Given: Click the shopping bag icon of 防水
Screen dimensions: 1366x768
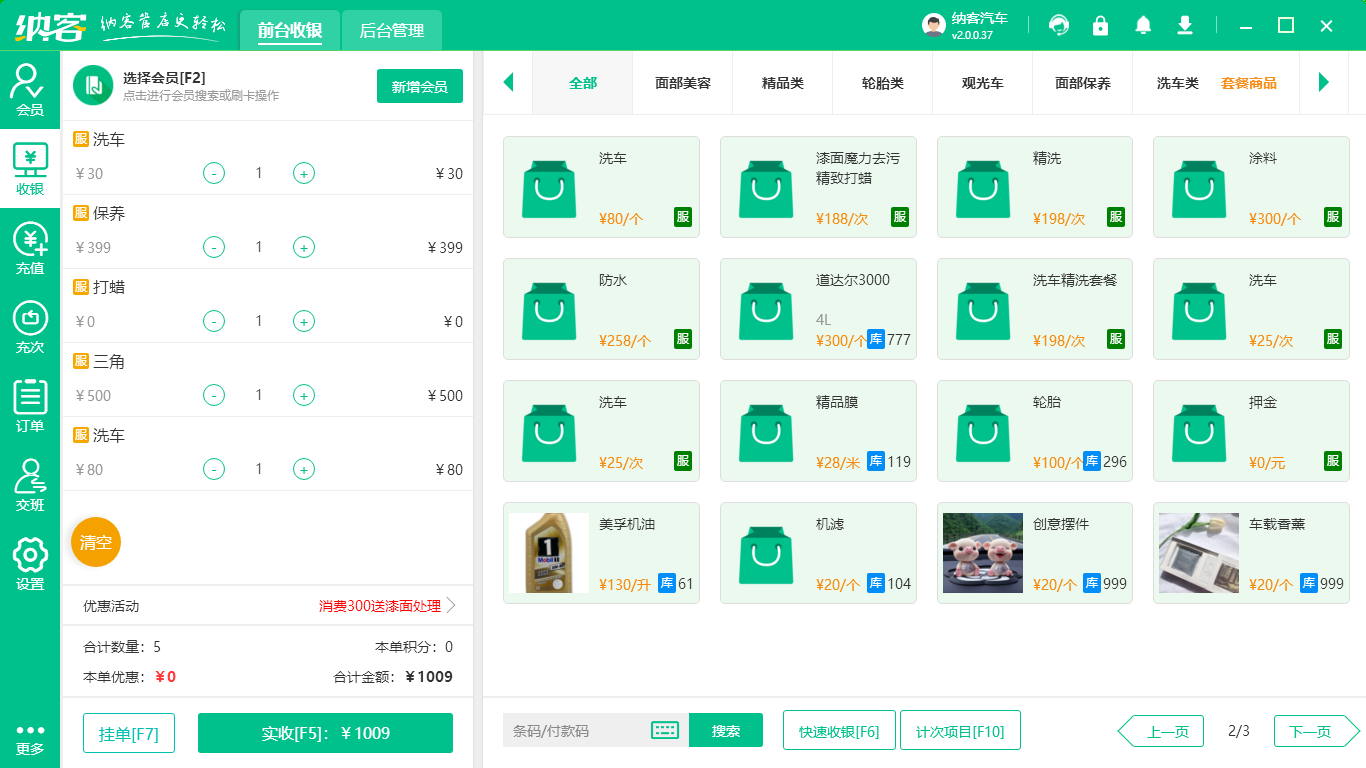Looking at the screenshot, I should point(549,310).
